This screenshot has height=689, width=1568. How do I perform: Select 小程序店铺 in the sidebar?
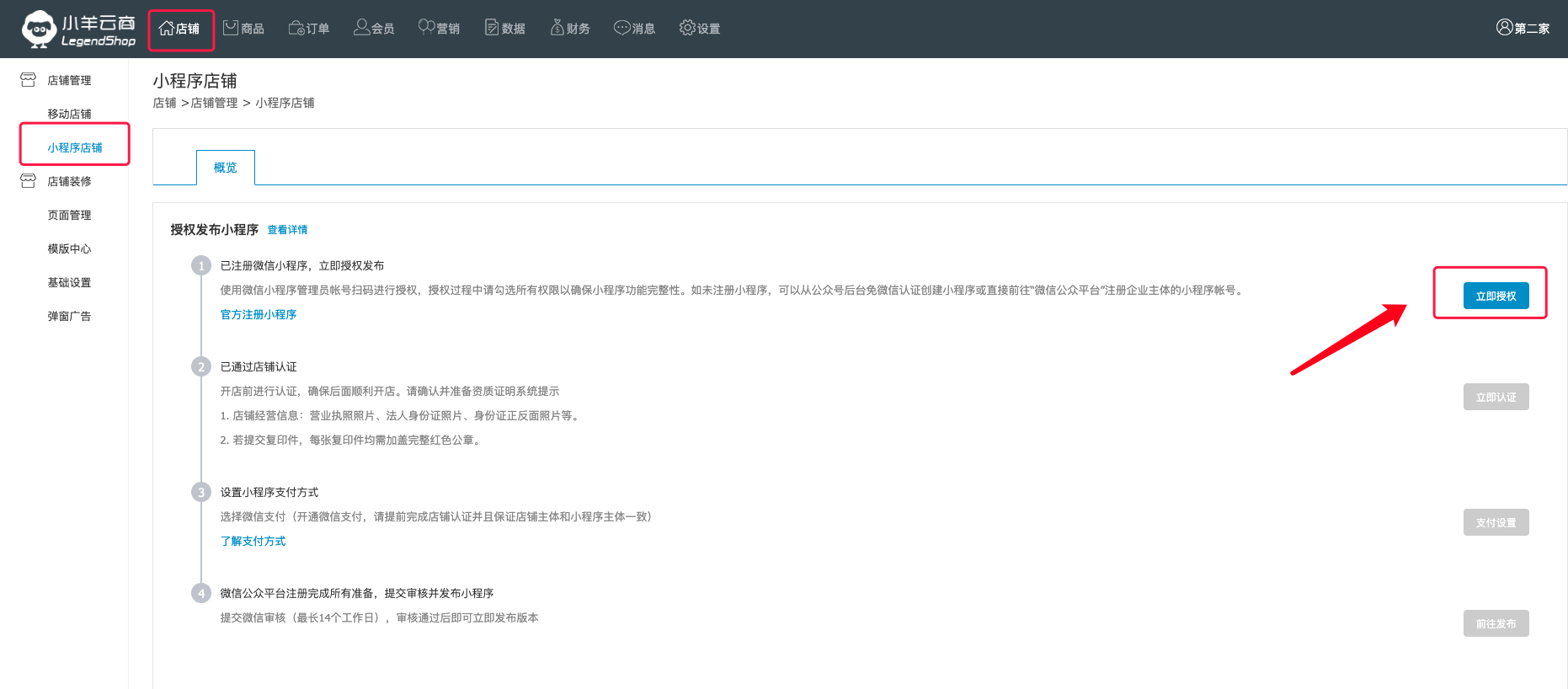pos(75,147)
